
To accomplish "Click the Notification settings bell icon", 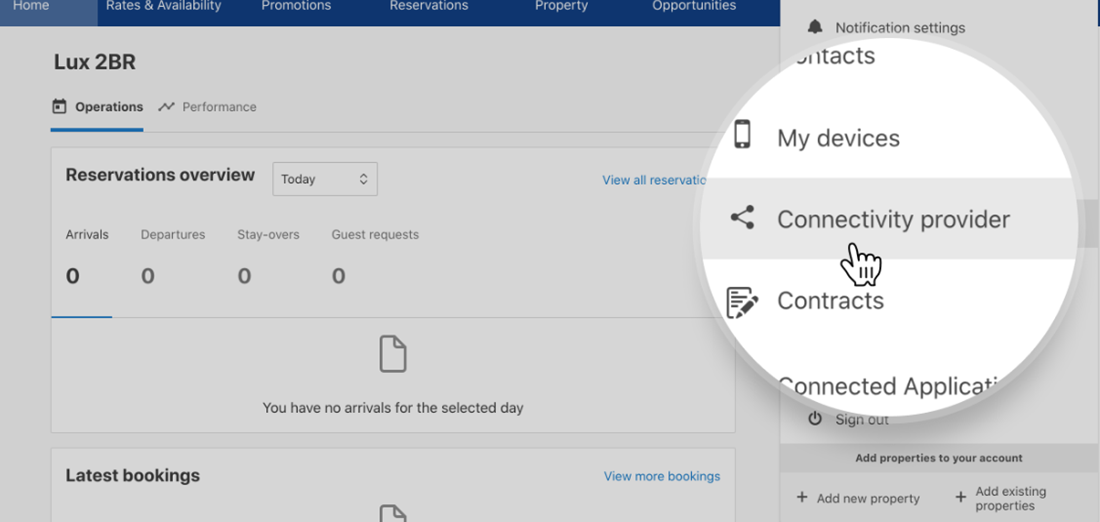I will click(x=815, y=27).
